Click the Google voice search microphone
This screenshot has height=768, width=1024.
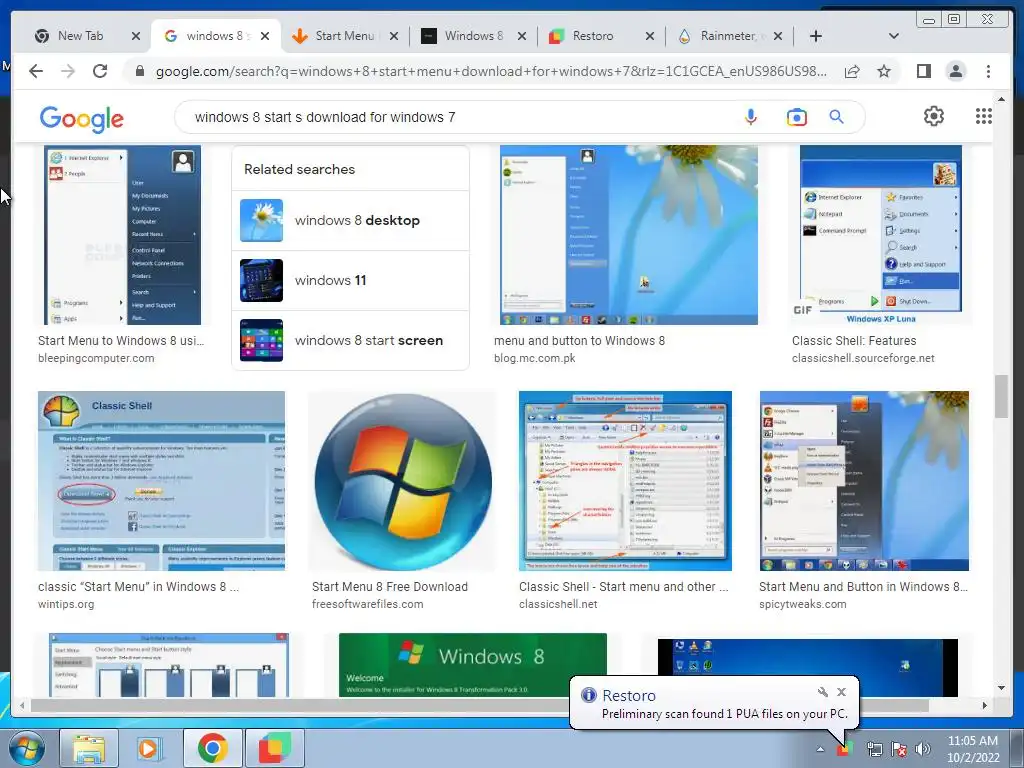[x=751, y=118]
